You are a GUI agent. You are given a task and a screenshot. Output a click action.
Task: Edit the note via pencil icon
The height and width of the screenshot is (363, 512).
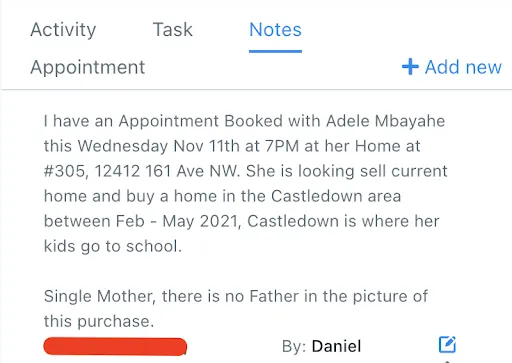(x=447, y=344)
